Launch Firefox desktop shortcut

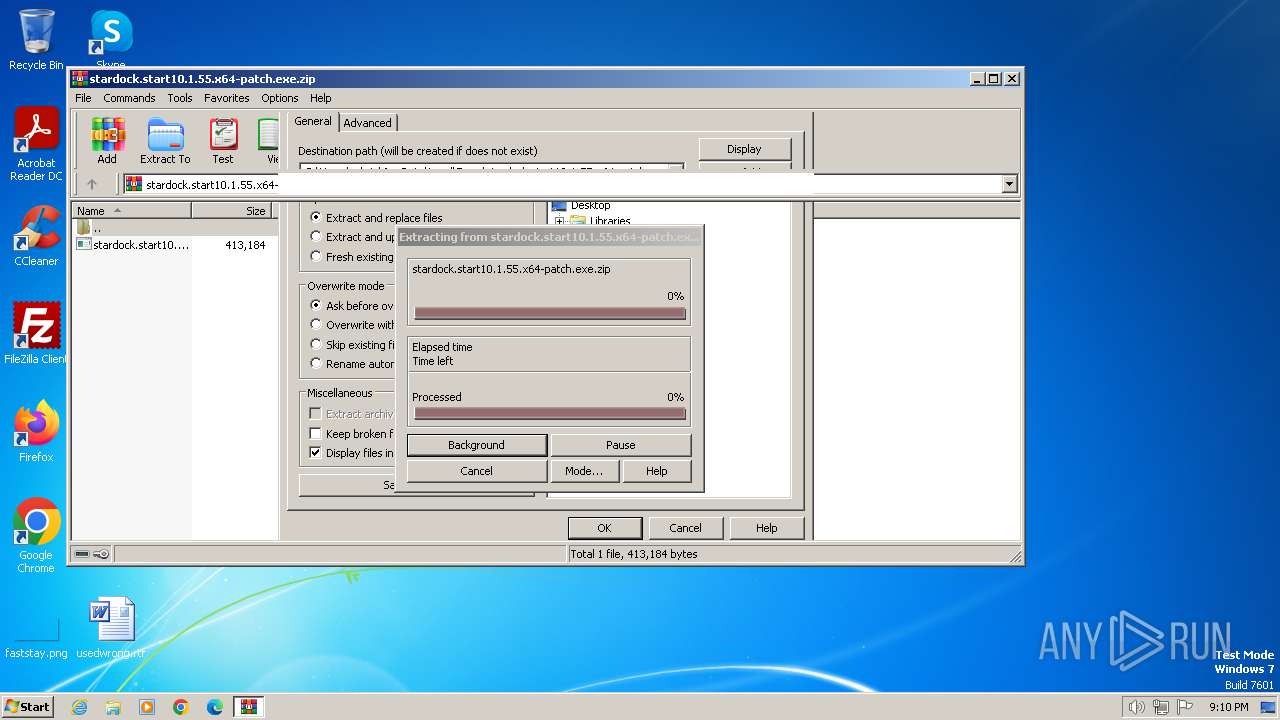[36, 432]
